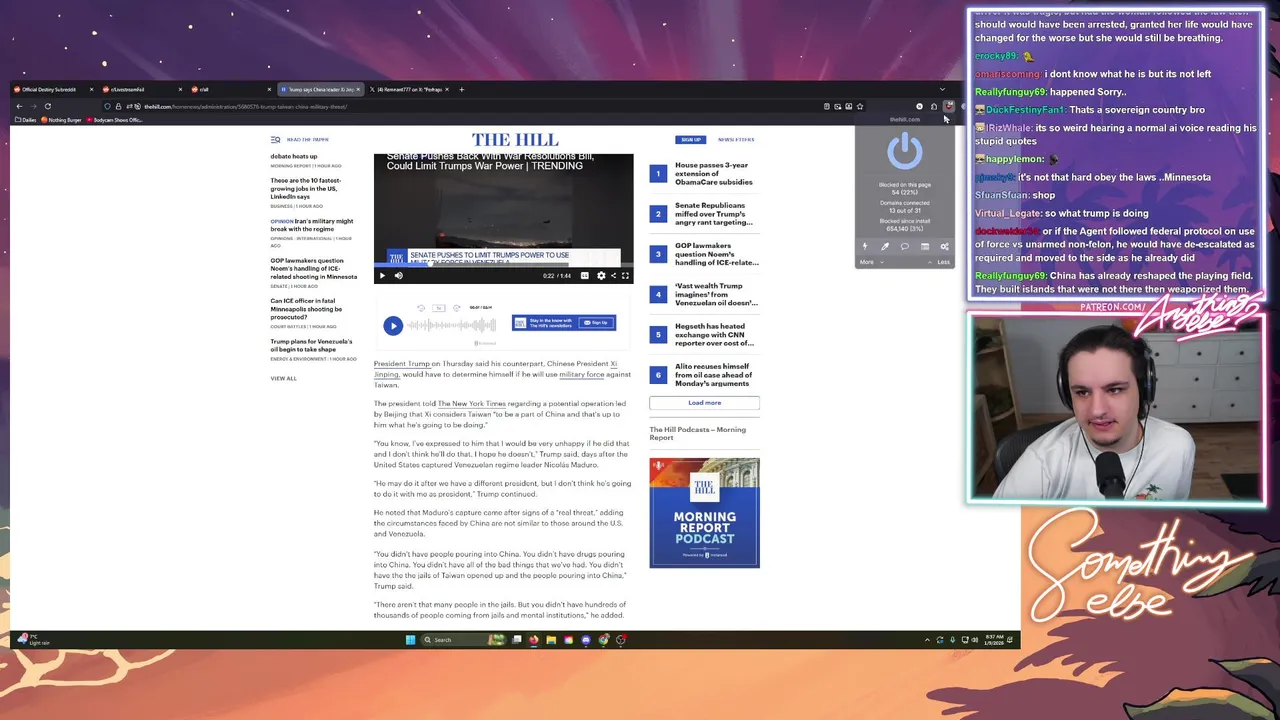Click the blue Sign Up header button
This screenshot has height=720, width=1280.
pyautogui.click(x=690, y=139)
